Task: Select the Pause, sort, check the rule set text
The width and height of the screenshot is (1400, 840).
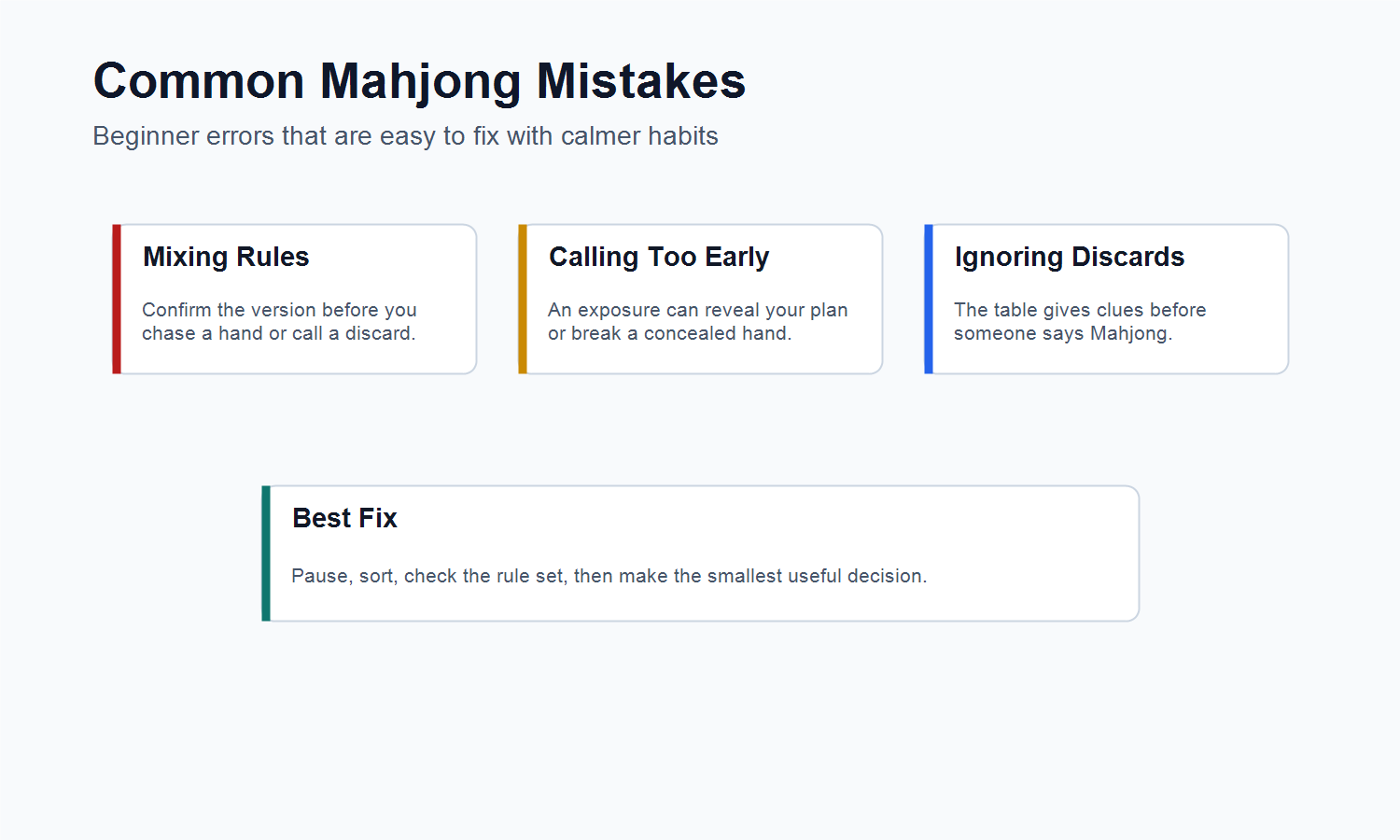Action: point(609,576)
